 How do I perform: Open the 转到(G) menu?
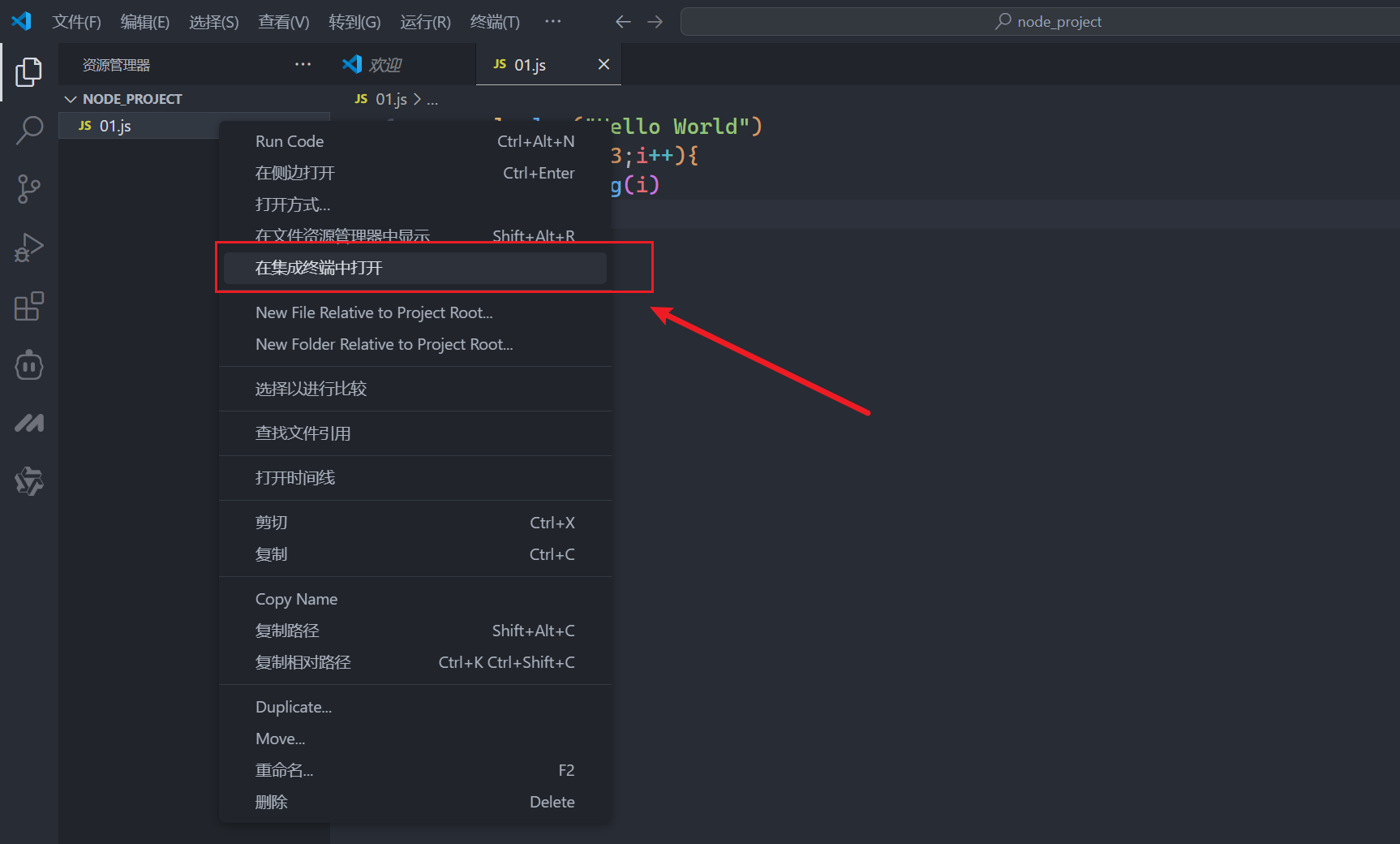[354, 22]
